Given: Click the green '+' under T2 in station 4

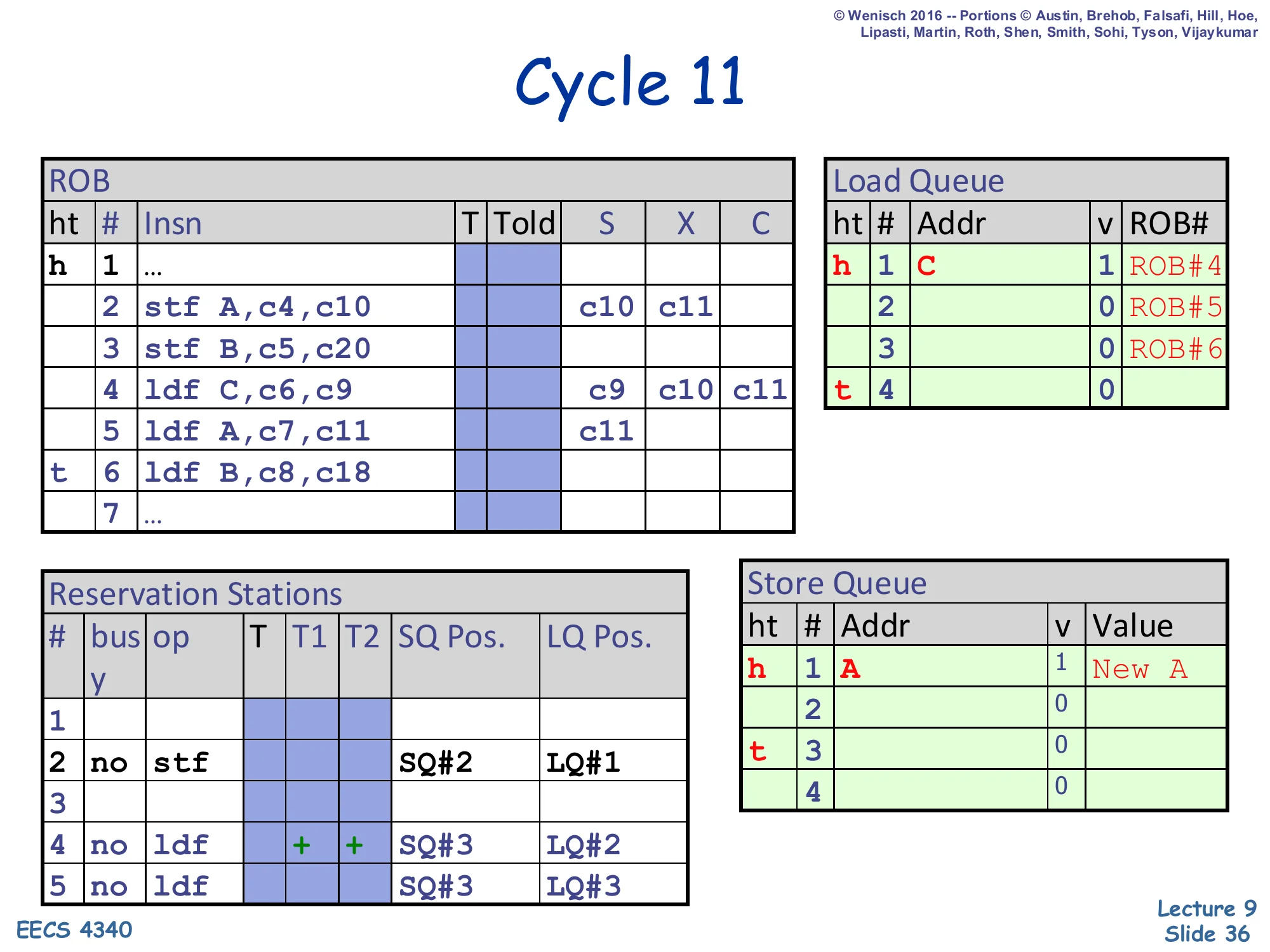Looking at the screenshot, I should 354,845.
